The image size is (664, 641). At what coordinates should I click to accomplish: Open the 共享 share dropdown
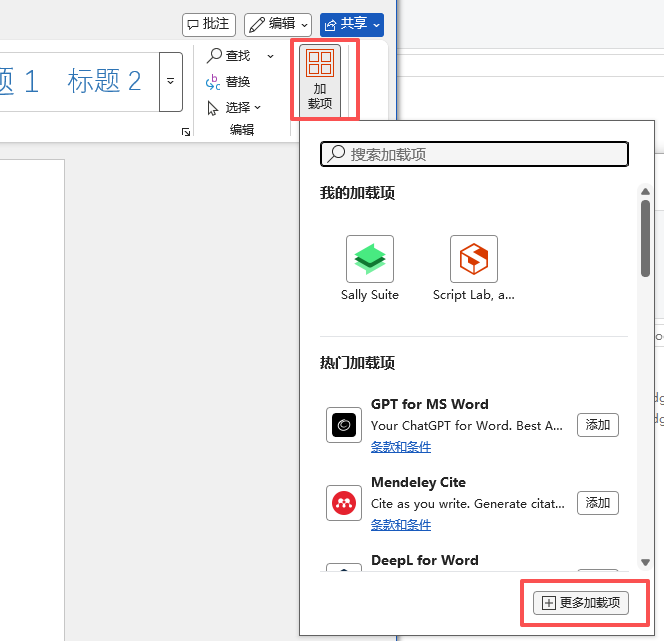(x=352, y=25)
